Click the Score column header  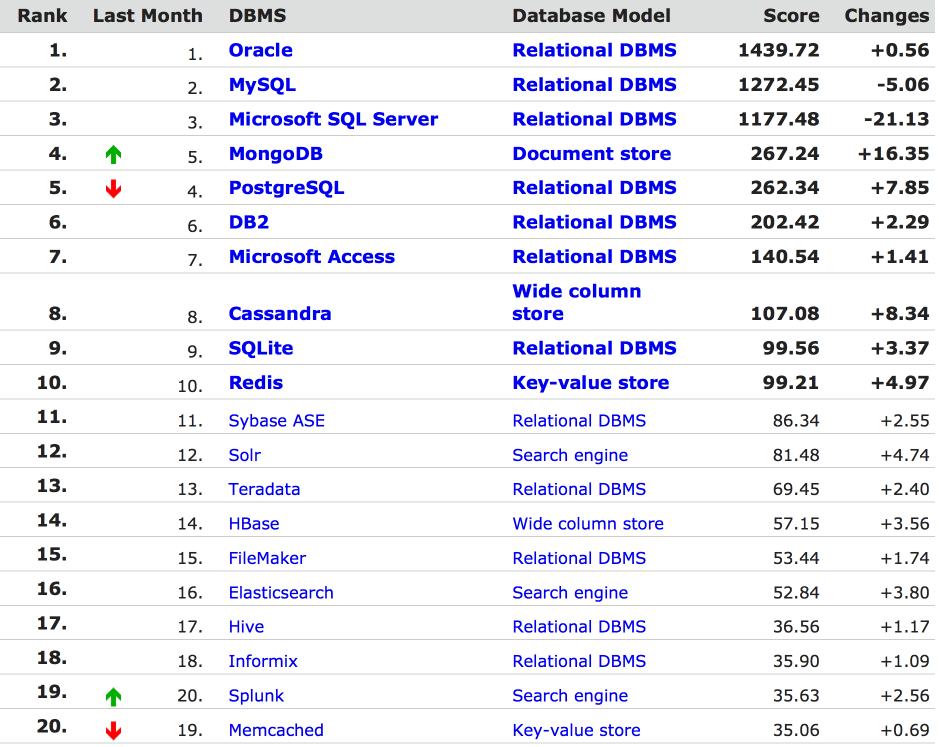(x=790, y=16)
